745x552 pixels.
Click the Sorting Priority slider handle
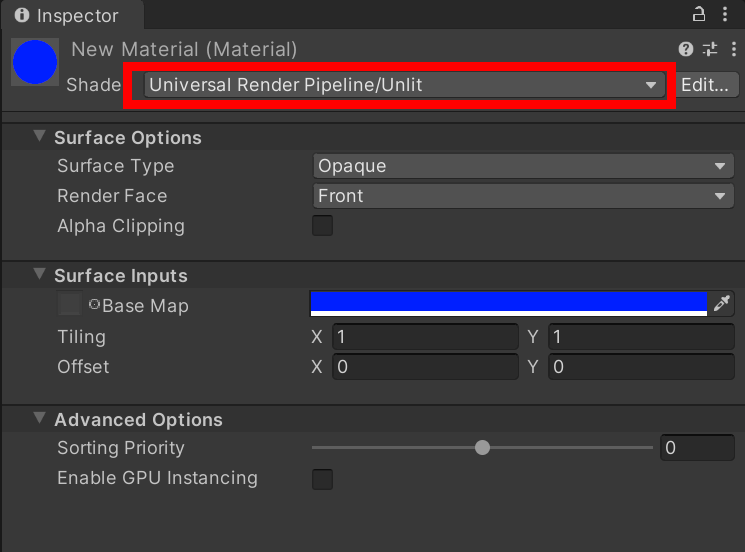pyautogui.click(x=482, y=447)
